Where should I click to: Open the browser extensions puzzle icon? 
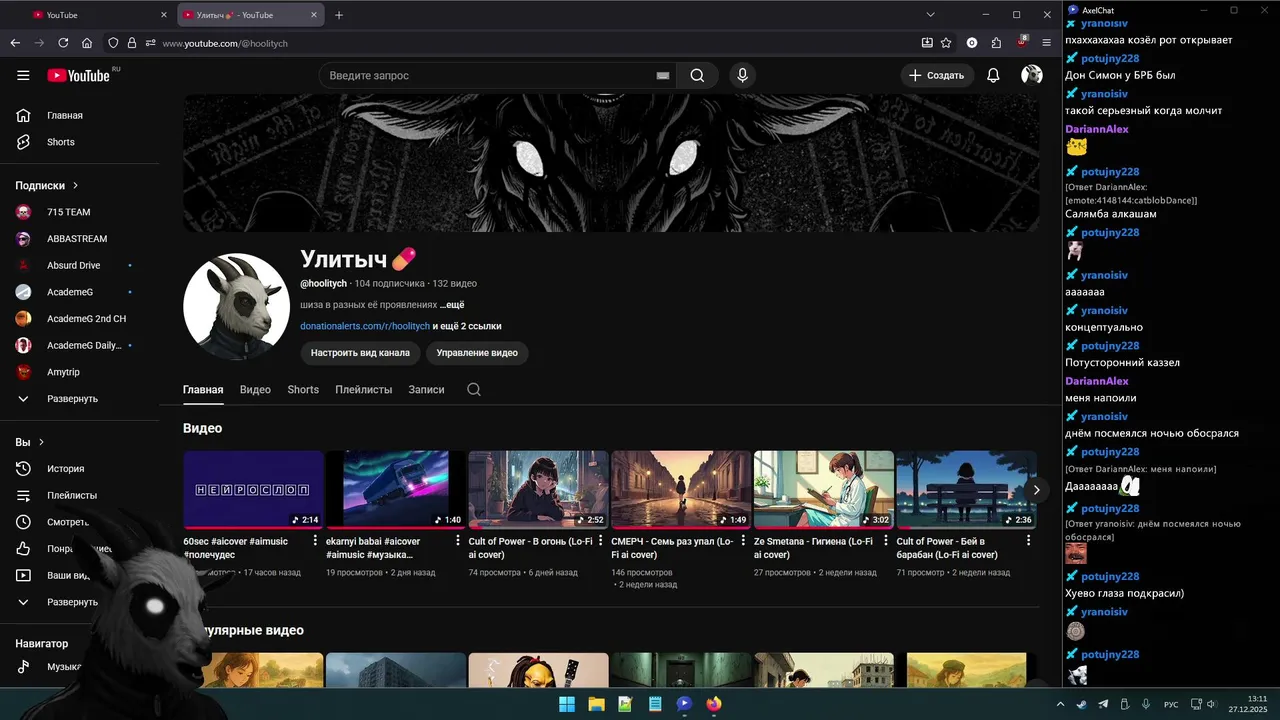996,43
